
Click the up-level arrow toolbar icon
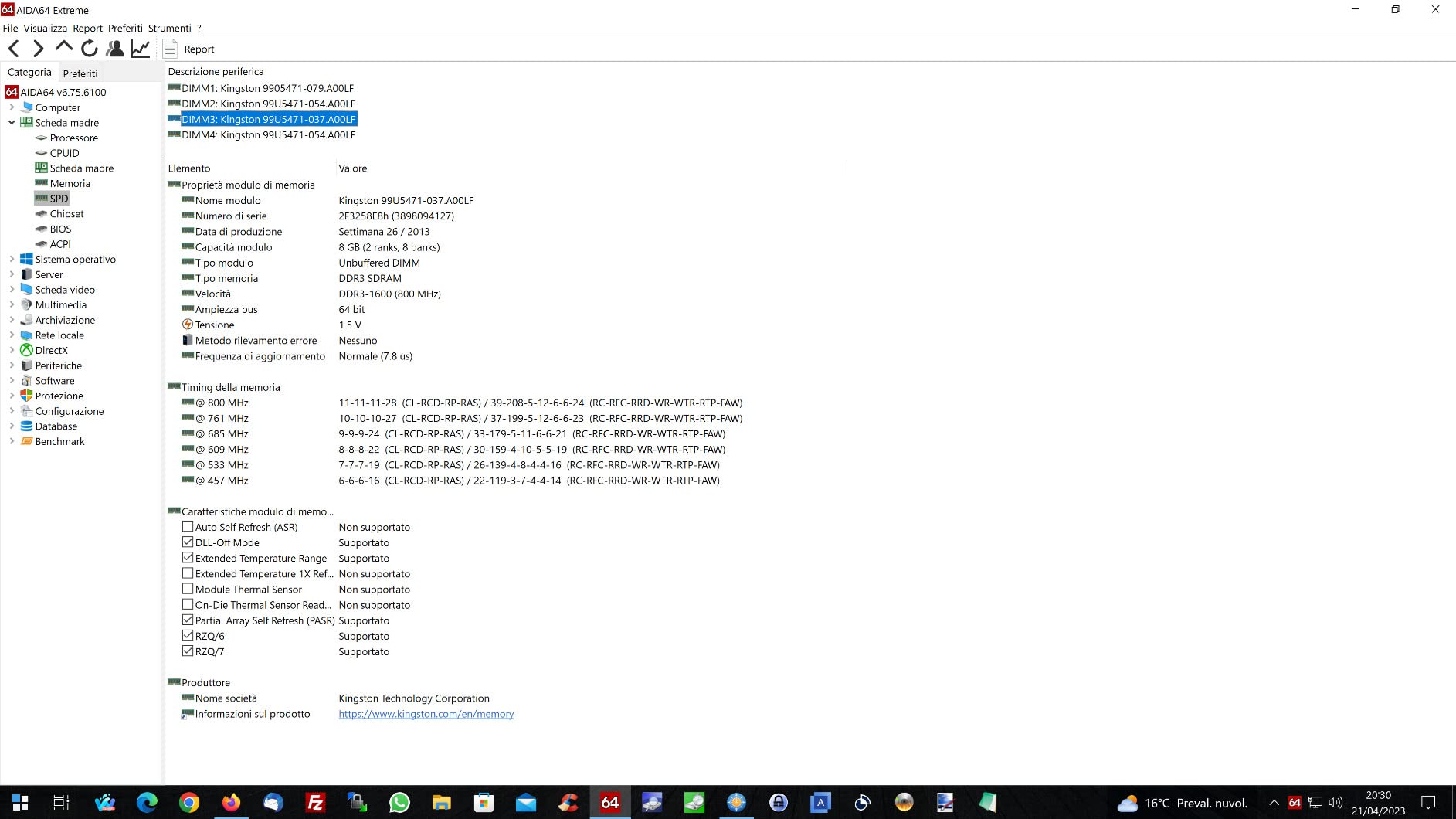tap(63, 48)
